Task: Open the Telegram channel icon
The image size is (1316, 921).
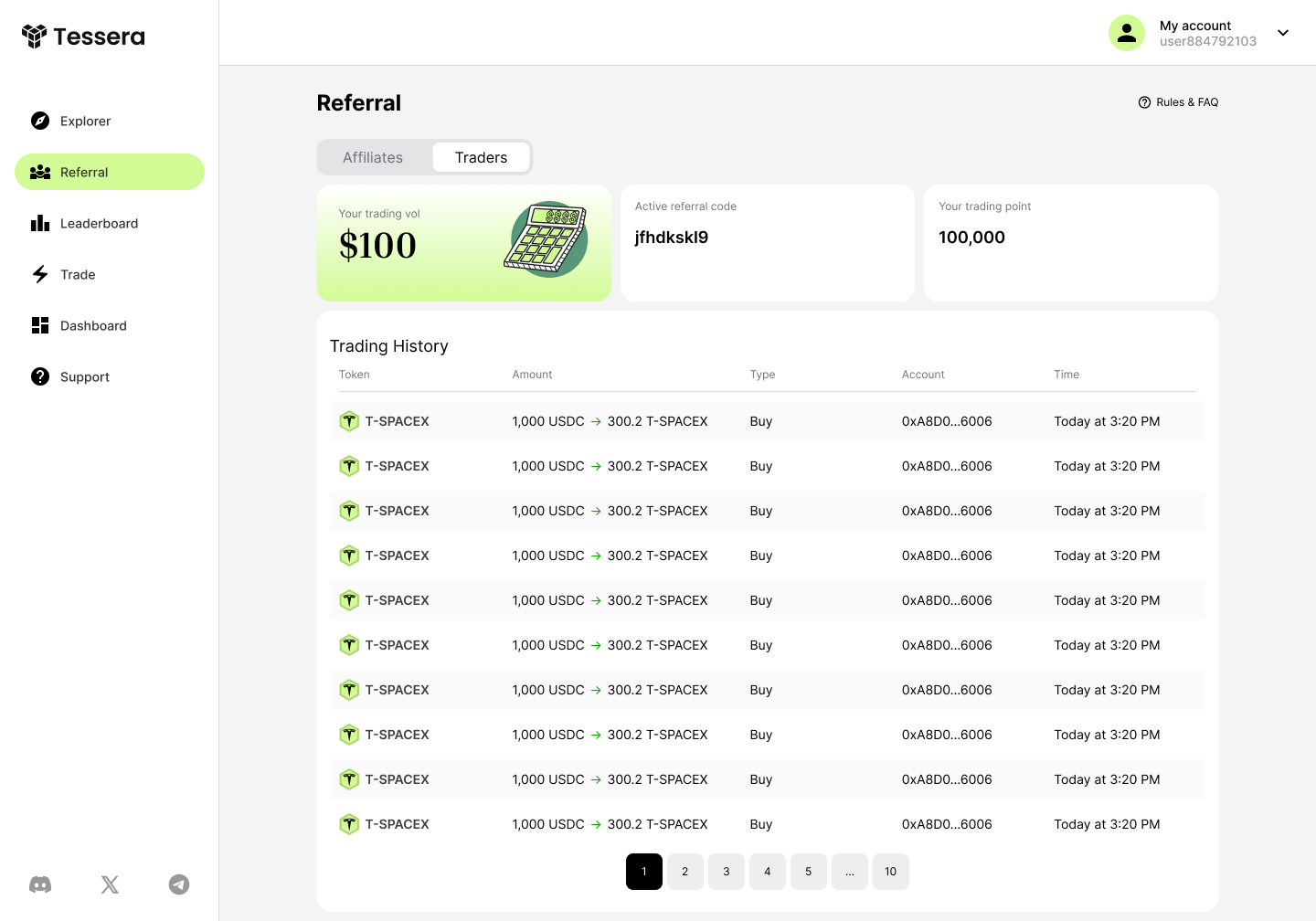Action: tap(179, 884)
